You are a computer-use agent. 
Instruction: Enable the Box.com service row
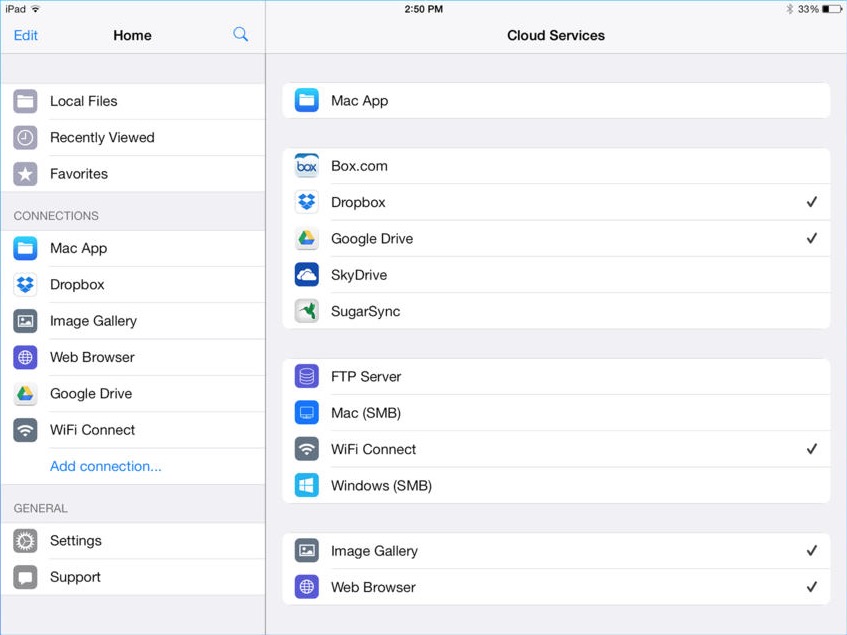pyautogui.click(x=556, y=166)
